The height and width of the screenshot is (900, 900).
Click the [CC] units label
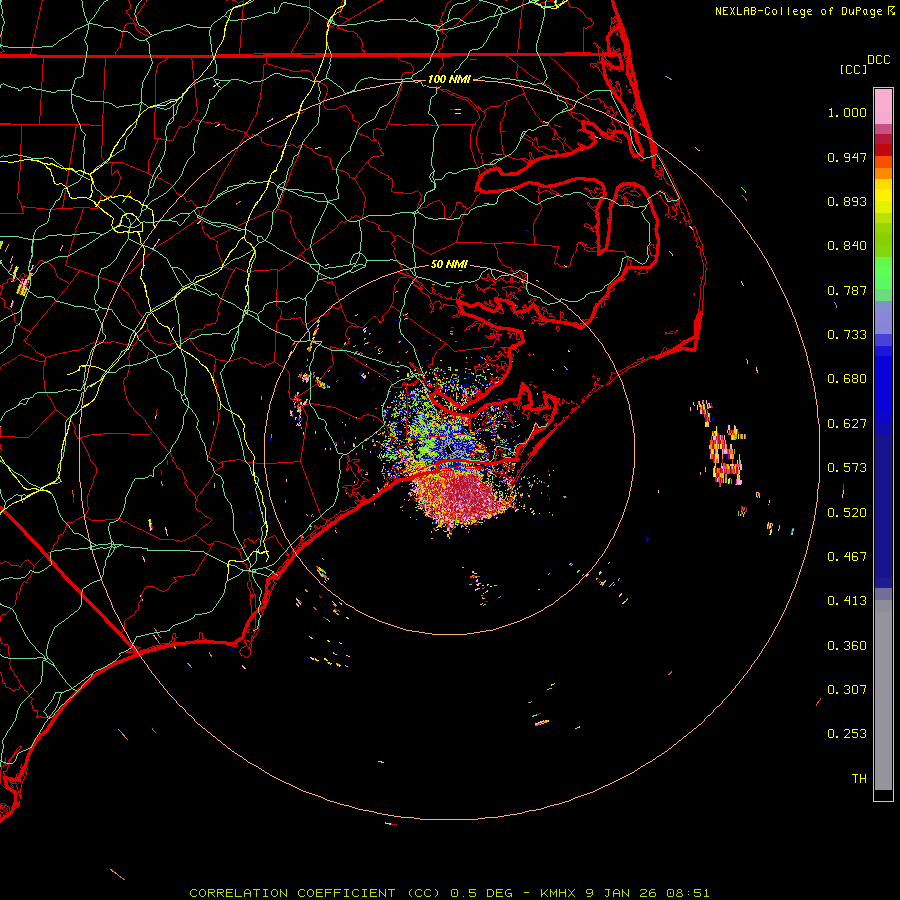coord(853,69)
